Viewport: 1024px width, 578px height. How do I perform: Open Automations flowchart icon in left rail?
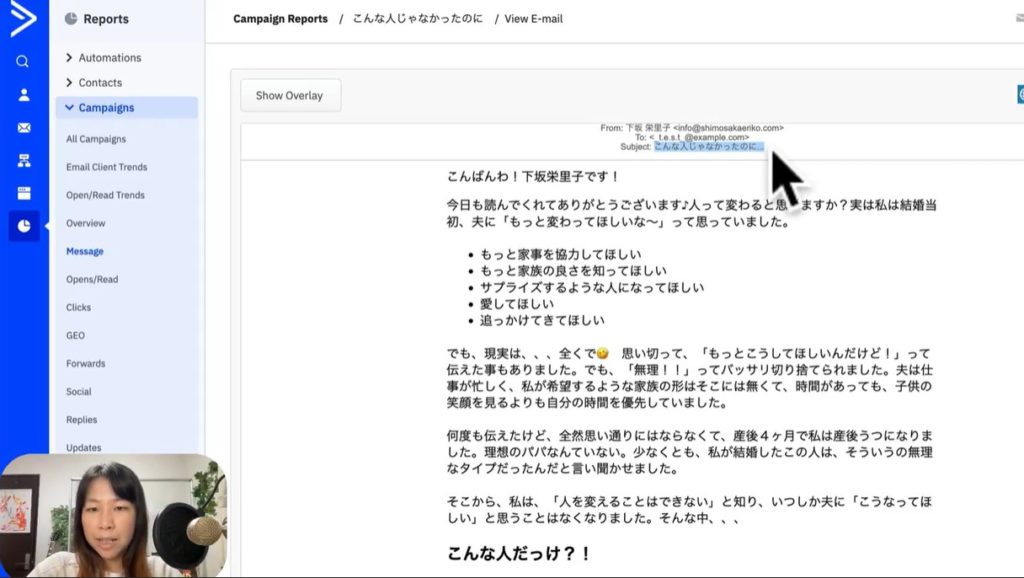pyautogui.click(x=24, y=161)
